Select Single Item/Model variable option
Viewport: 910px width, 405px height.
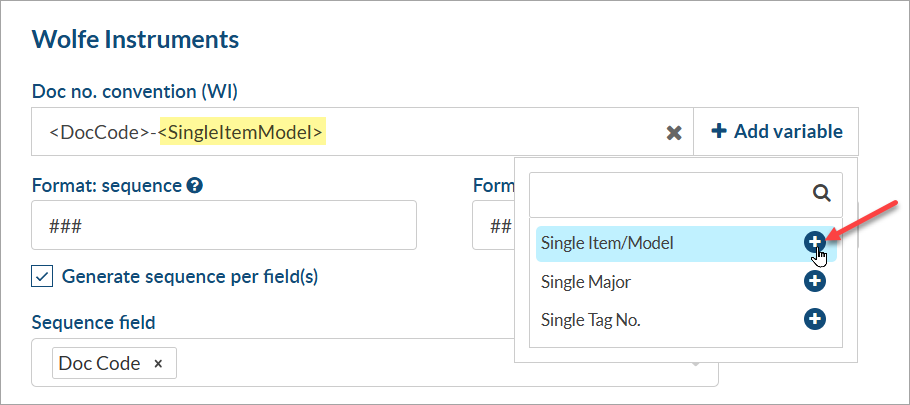tap(607, 243)
